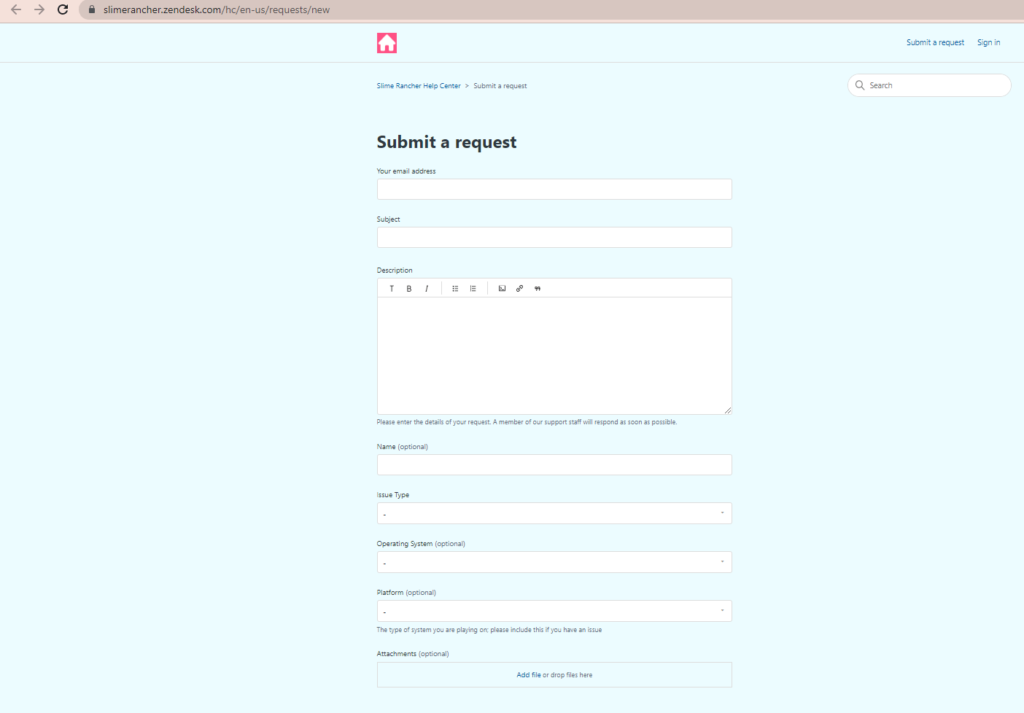Toggle bold formatting in Description editor

pyautogui.click(x=409, y=289)
